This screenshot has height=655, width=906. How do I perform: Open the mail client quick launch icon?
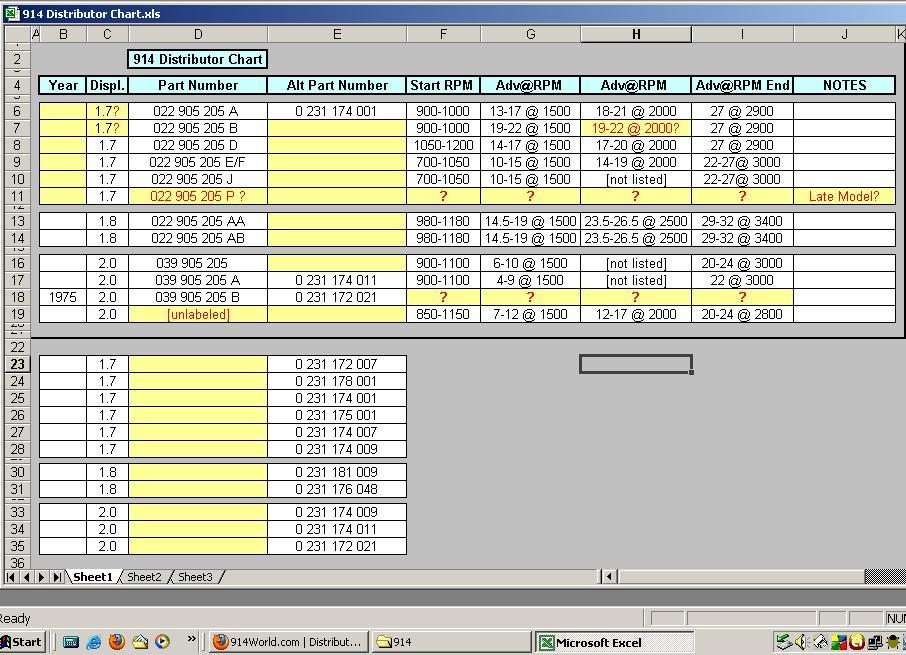(140, 642)
